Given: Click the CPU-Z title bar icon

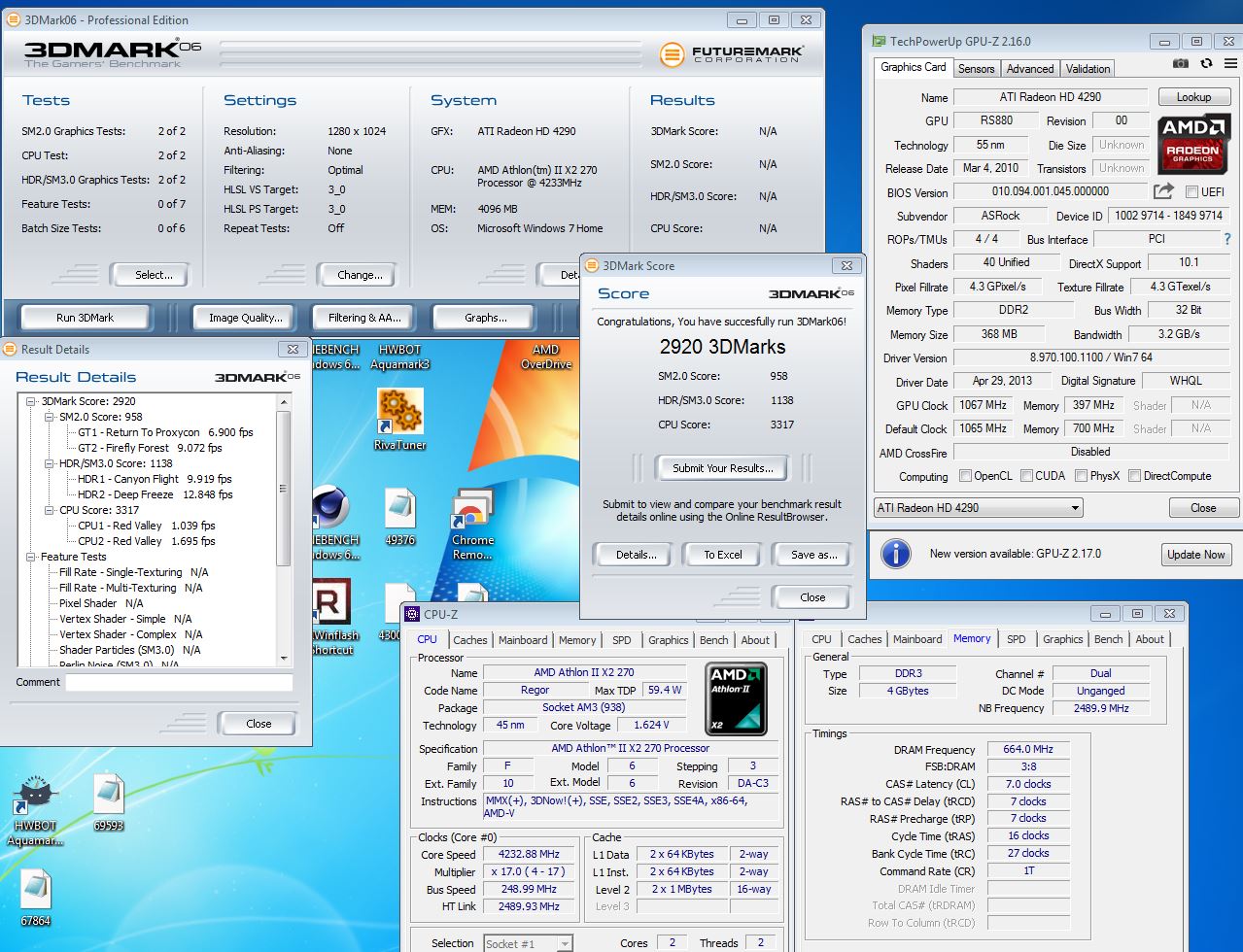Looking at the screenshot, I should (x=412, y=614).
